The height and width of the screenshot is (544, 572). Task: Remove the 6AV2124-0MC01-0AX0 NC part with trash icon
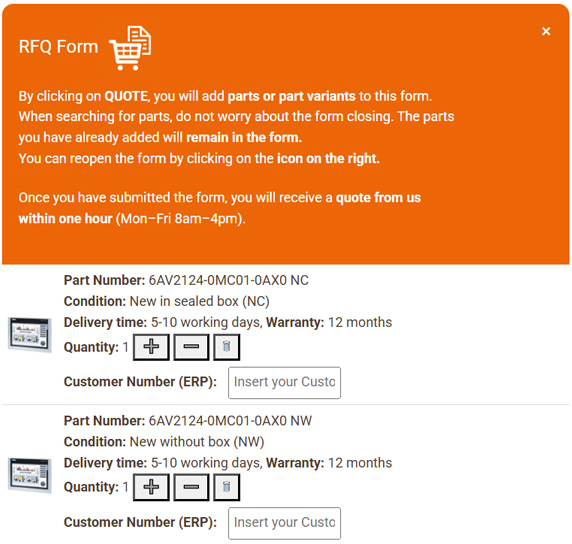[x=227, y=347]
